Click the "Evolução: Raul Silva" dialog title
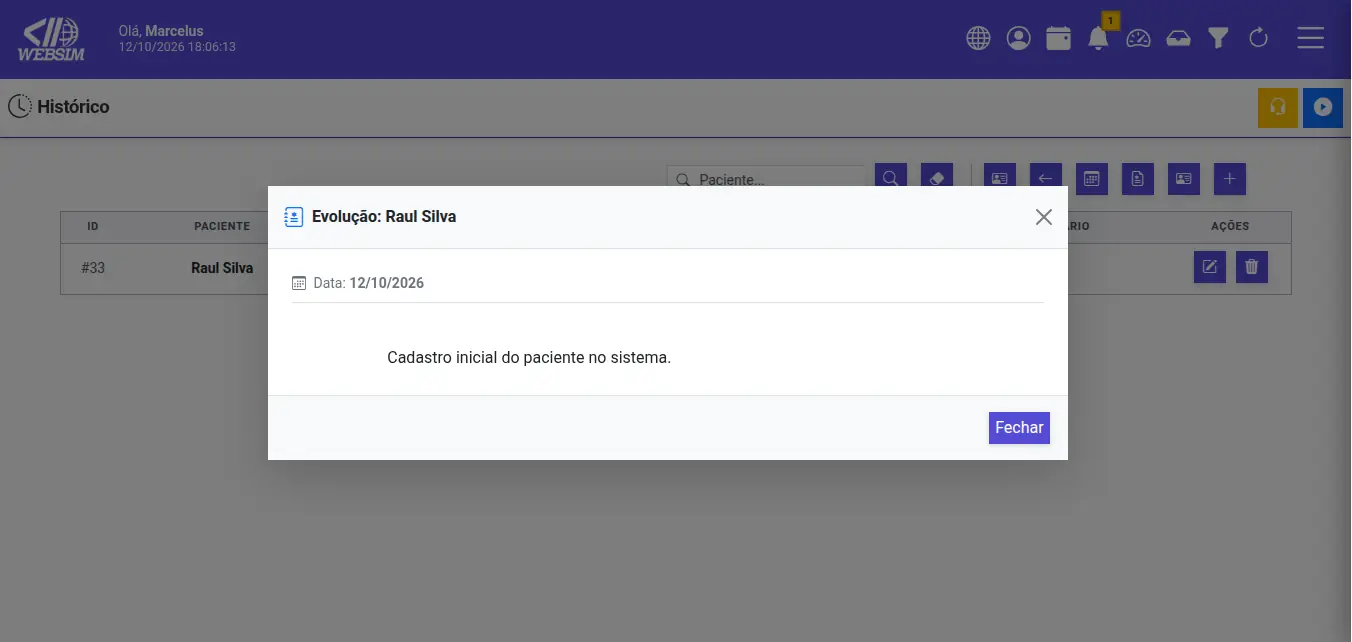This screenshot has height=642, width=1352. 384,216
